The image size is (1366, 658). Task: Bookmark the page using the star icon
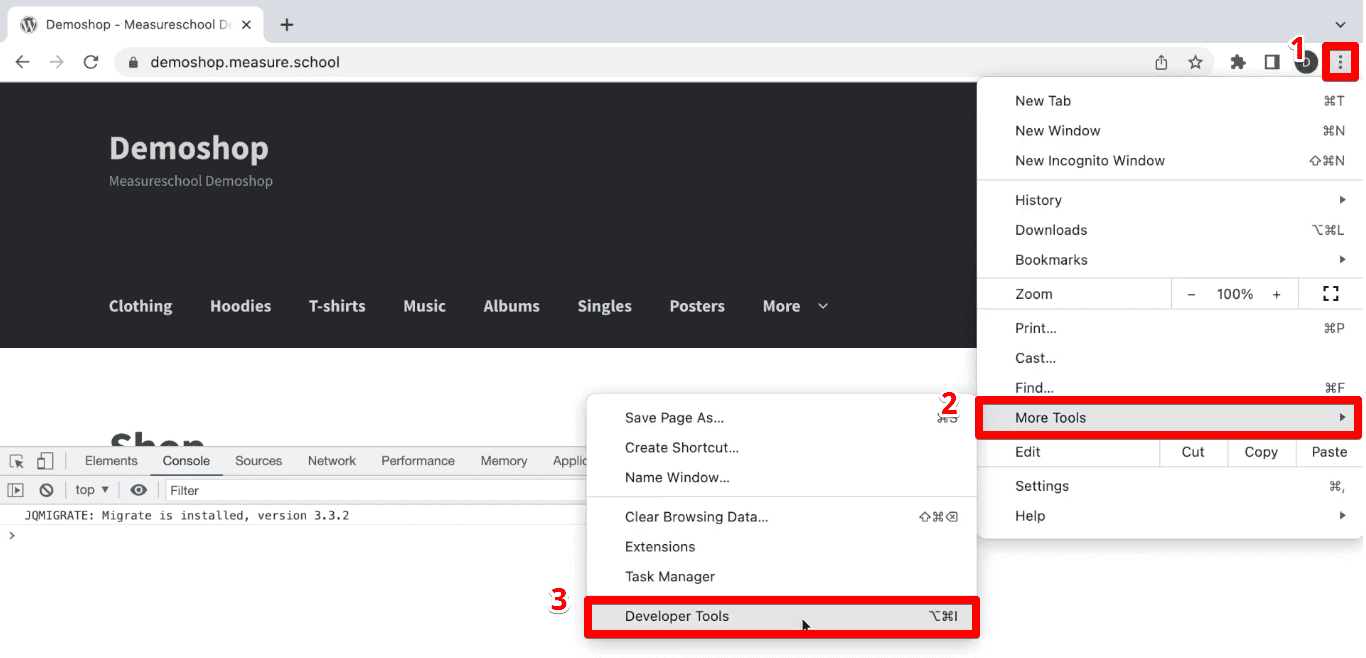coord(1195,61)
